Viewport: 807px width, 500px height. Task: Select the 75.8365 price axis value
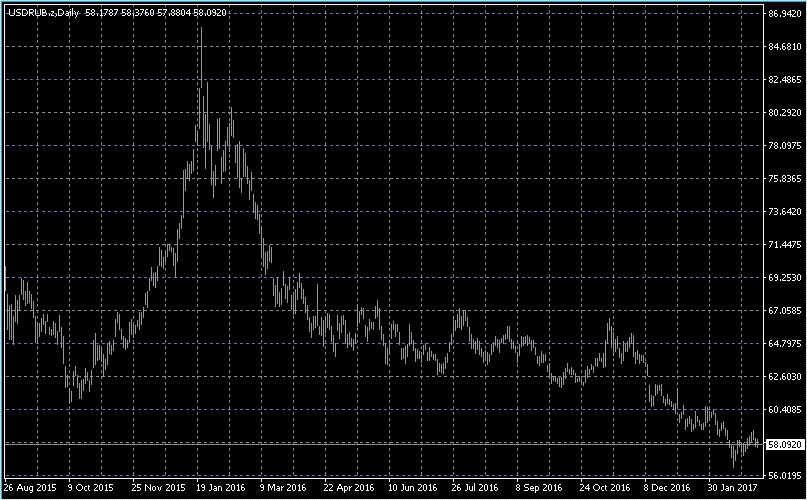[x=784, y=179]
